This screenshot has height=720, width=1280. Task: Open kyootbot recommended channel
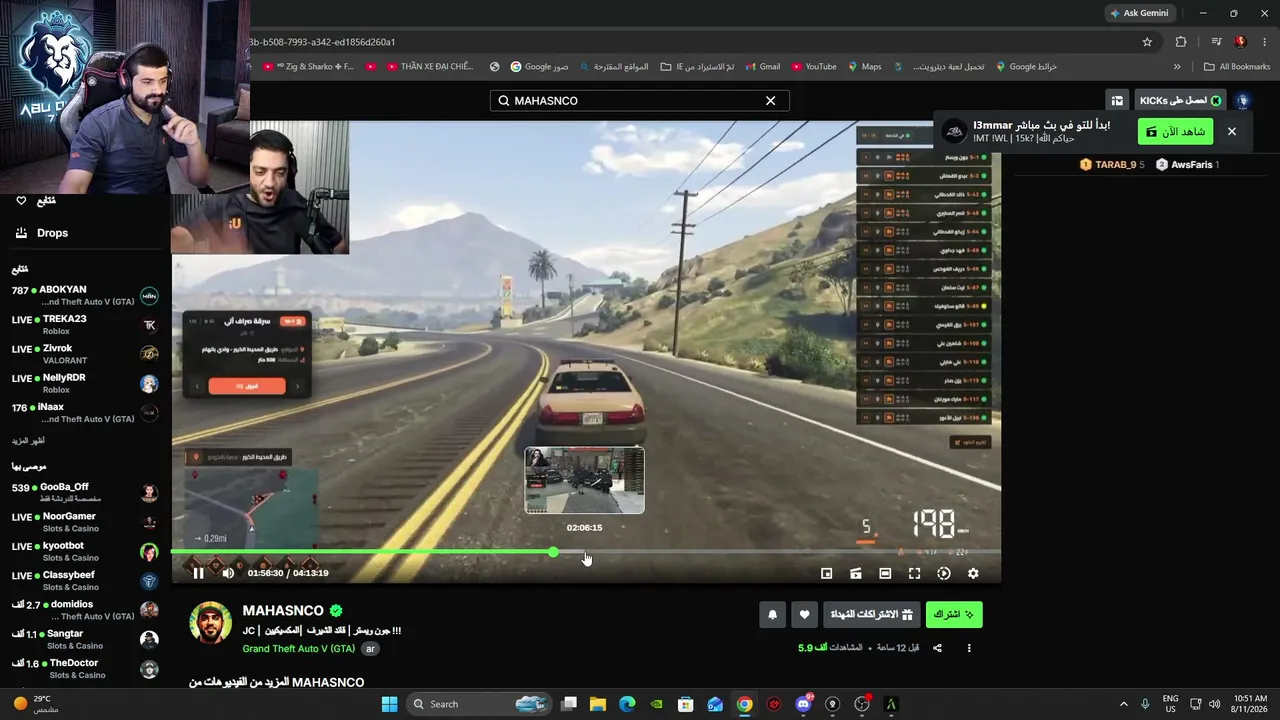point(84,552)
